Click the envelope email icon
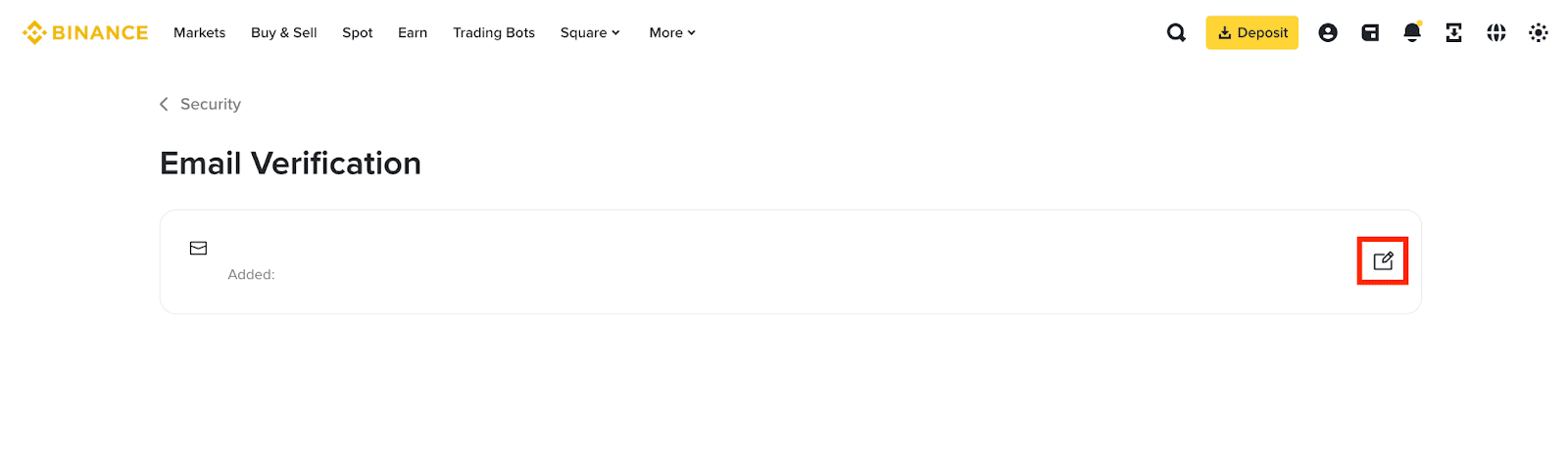 coord(198,248)
